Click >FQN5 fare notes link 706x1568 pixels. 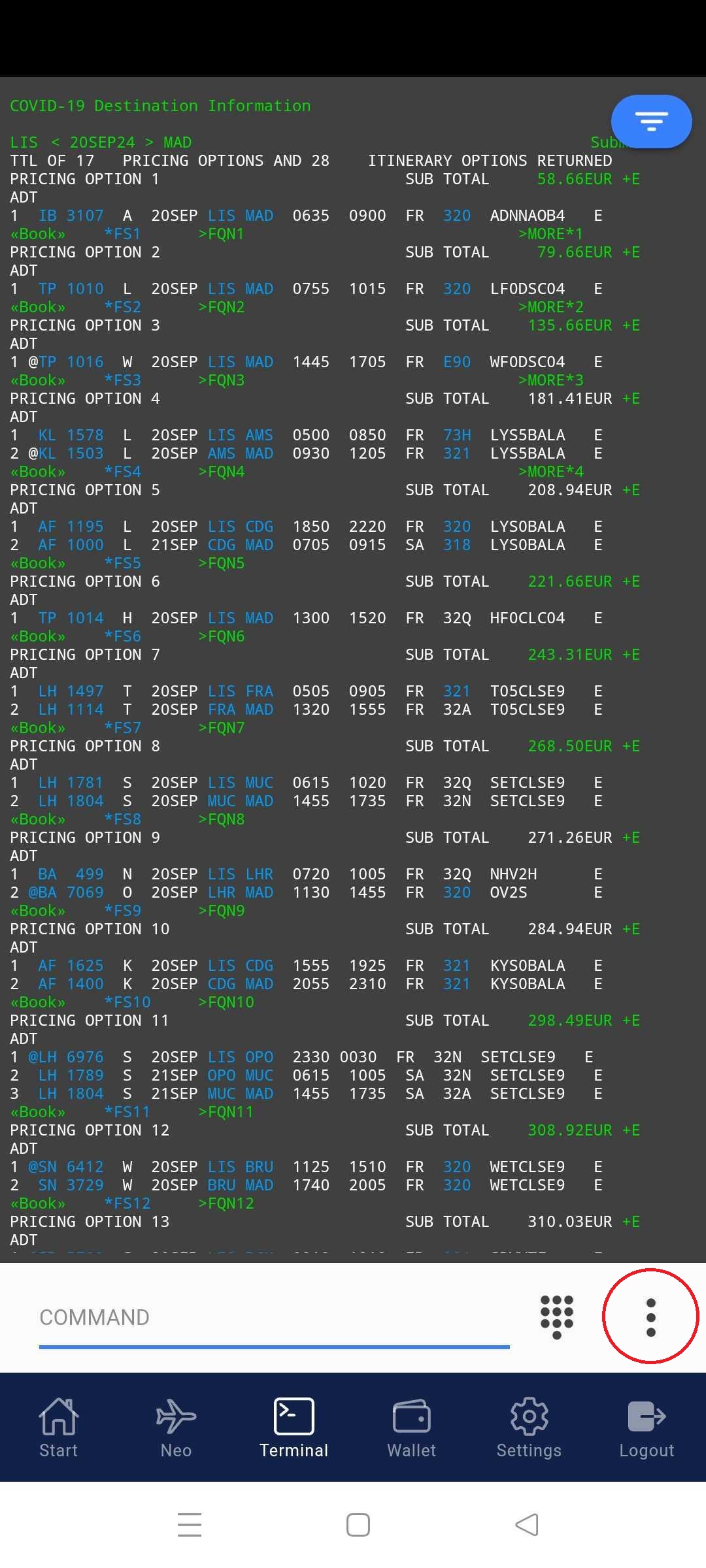point(221,563)
